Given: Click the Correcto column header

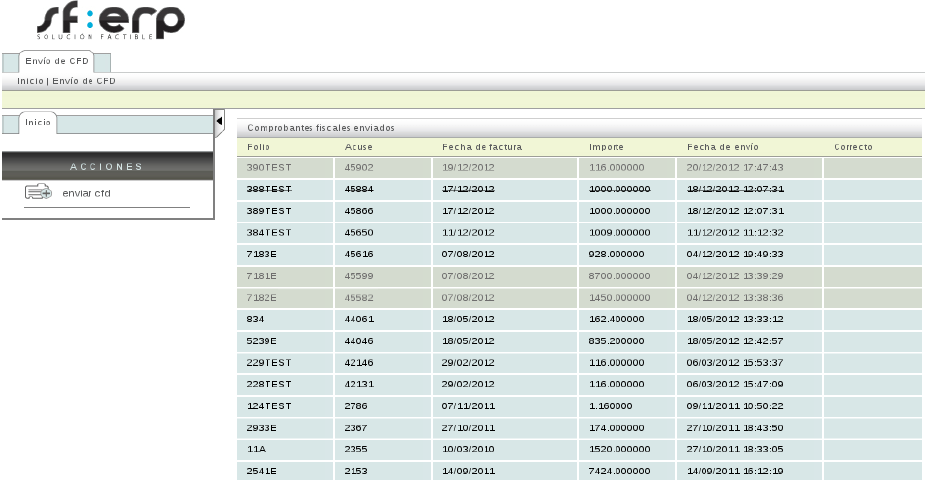Looking at the screenshot, I should (853, 148).
